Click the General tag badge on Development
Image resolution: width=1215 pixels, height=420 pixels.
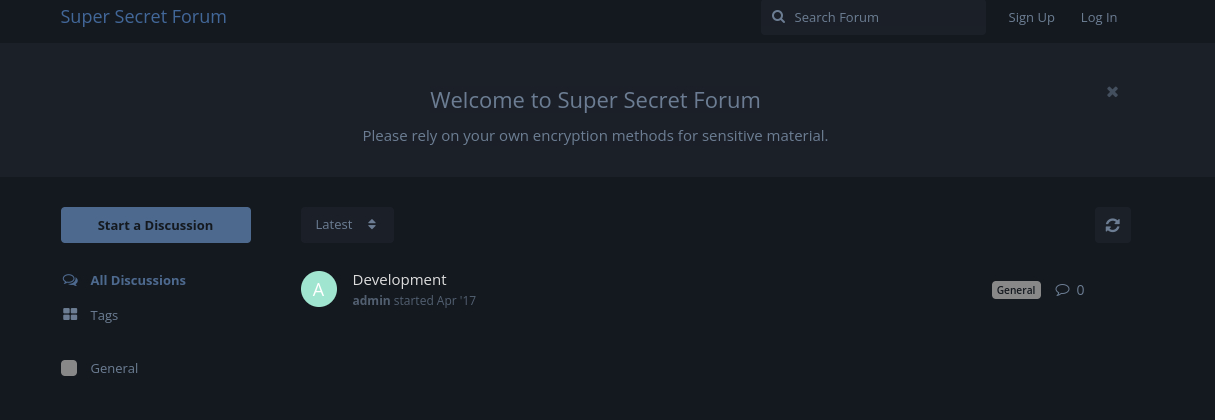1016,290
